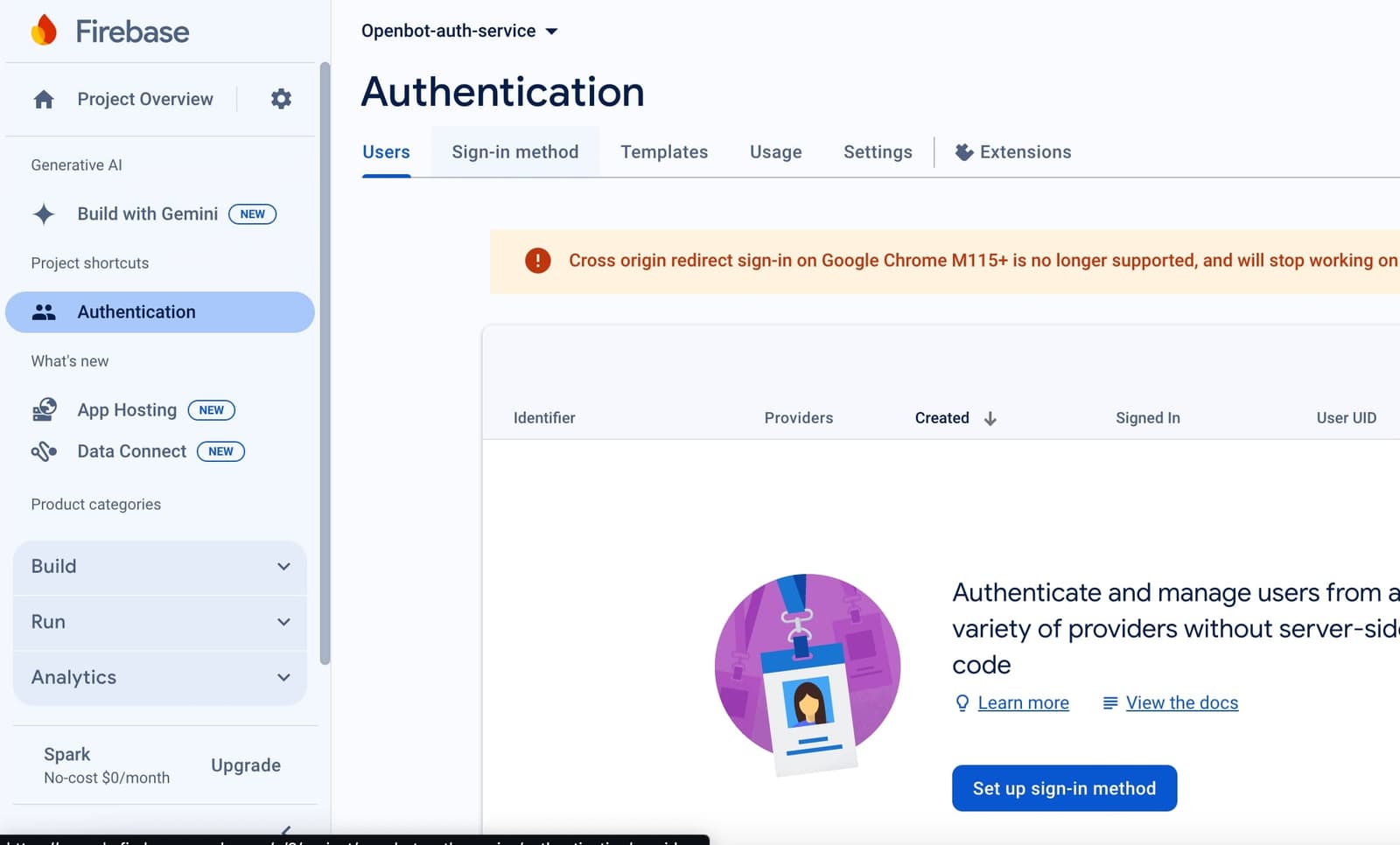Image resolution: width=1400 pixels, height=845 pixels.
Task: Open App Hosting from sidebar
Action: pos(127,409)
